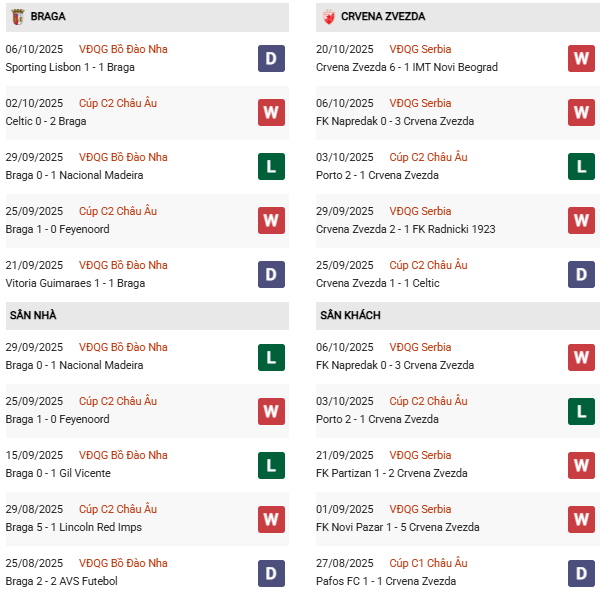Select the SÂN KHÁCH section header
This screenshot has width=600, height=594.
pyautogui.click(x=350, y=315)
